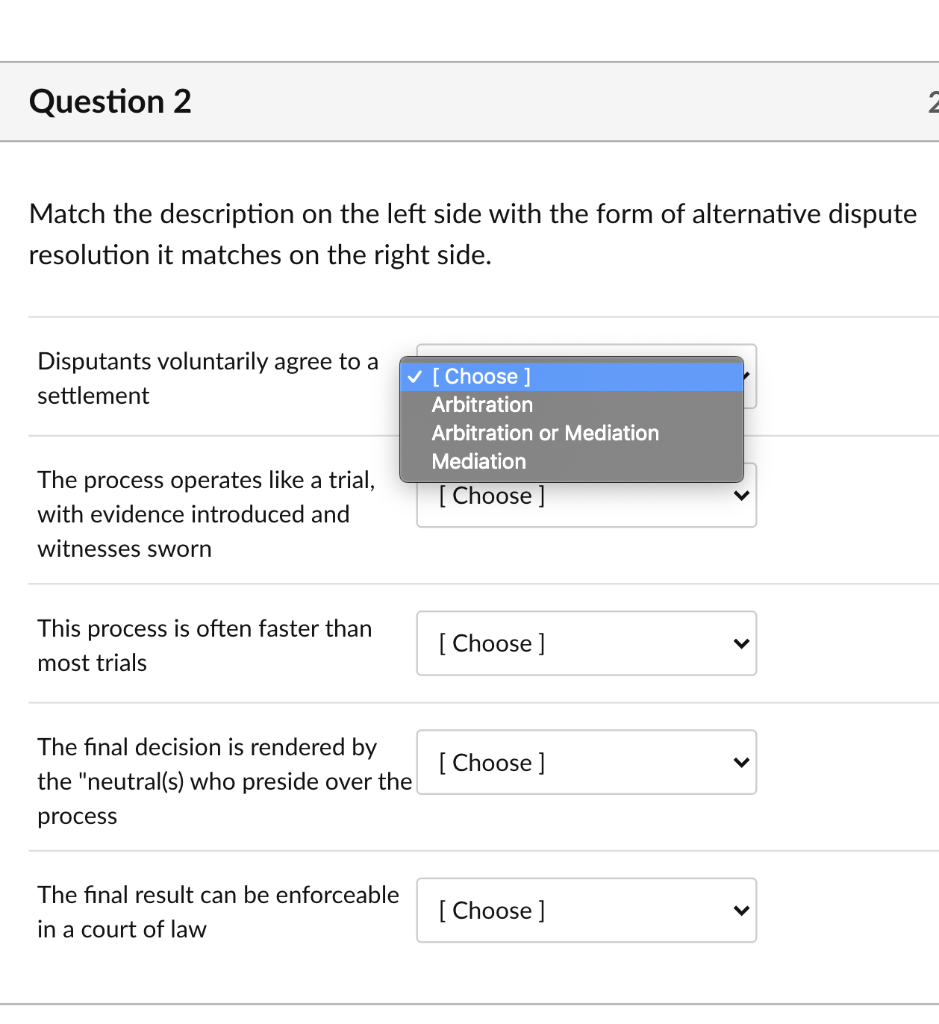Click the highlighted blue option row
The height and width of the screenshot is (1024, 939).
[572, 377]
